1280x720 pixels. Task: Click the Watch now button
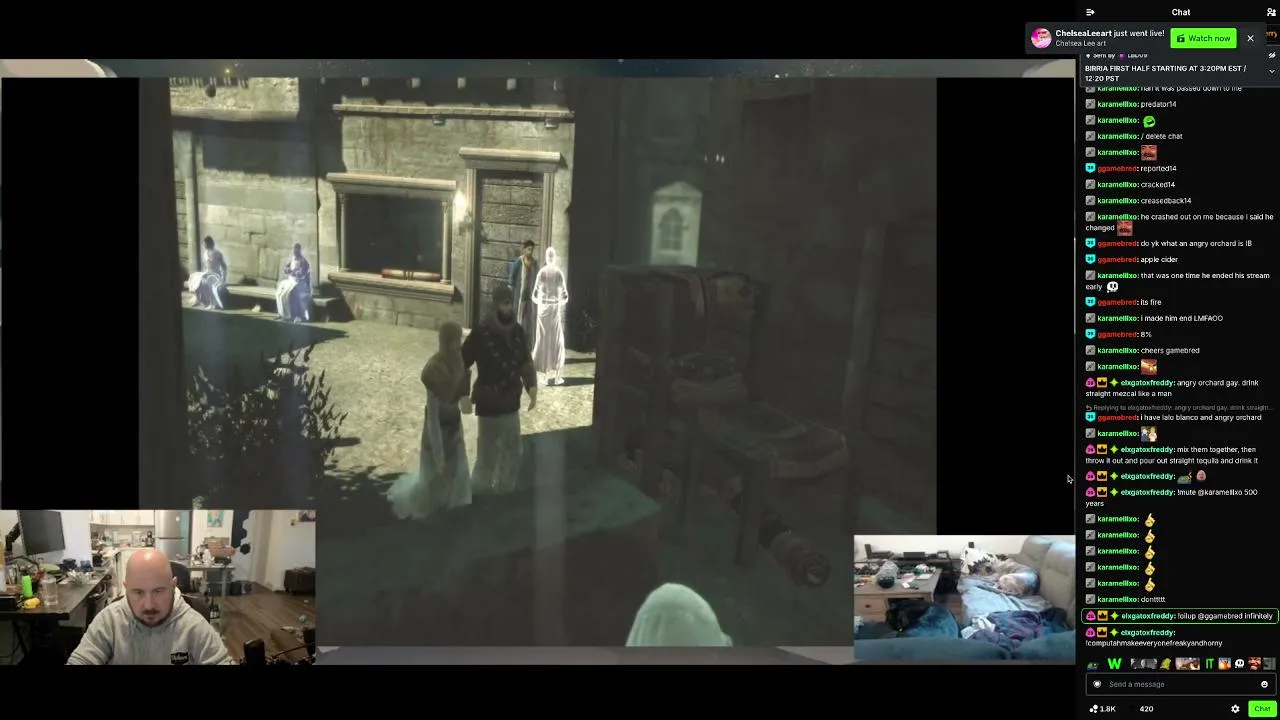1203,38
